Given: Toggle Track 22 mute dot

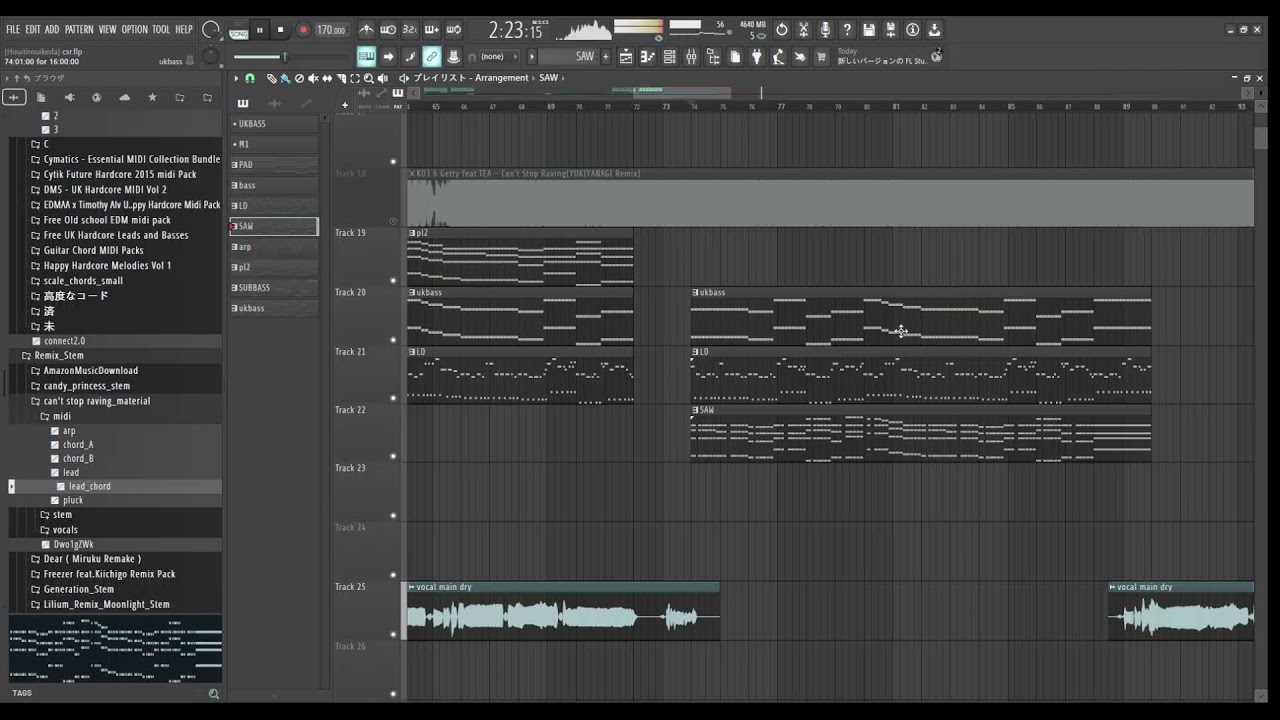Looking at the screenshot, I should click(x=393, y=457).
